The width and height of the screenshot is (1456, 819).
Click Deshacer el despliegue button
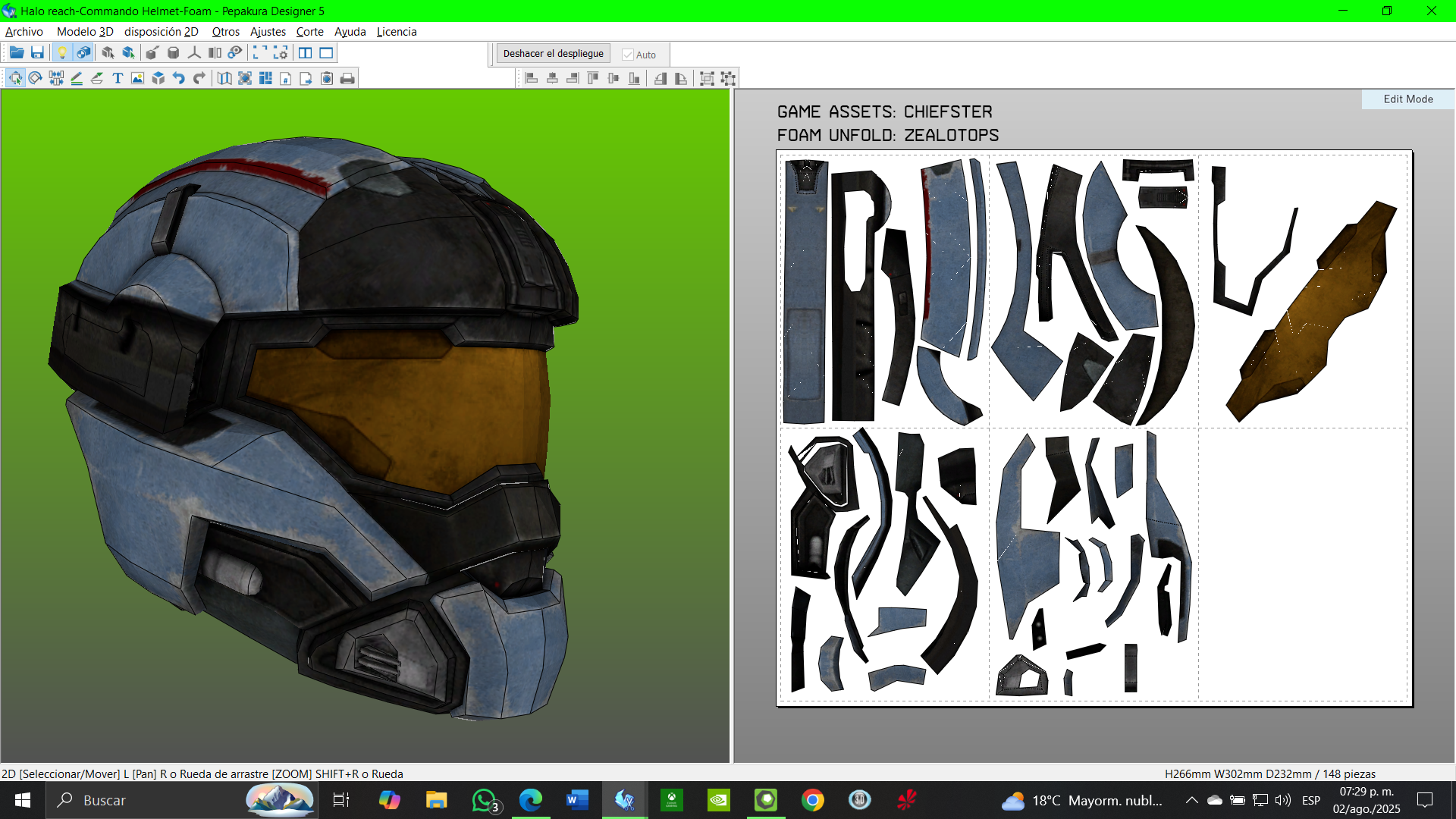click(554, 54)
